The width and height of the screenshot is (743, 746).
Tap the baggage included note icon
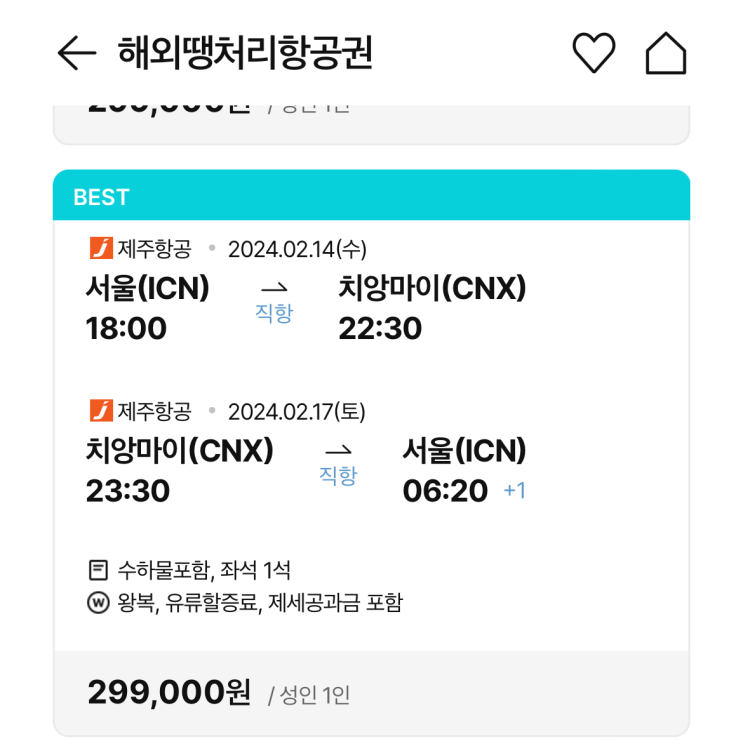98,571
